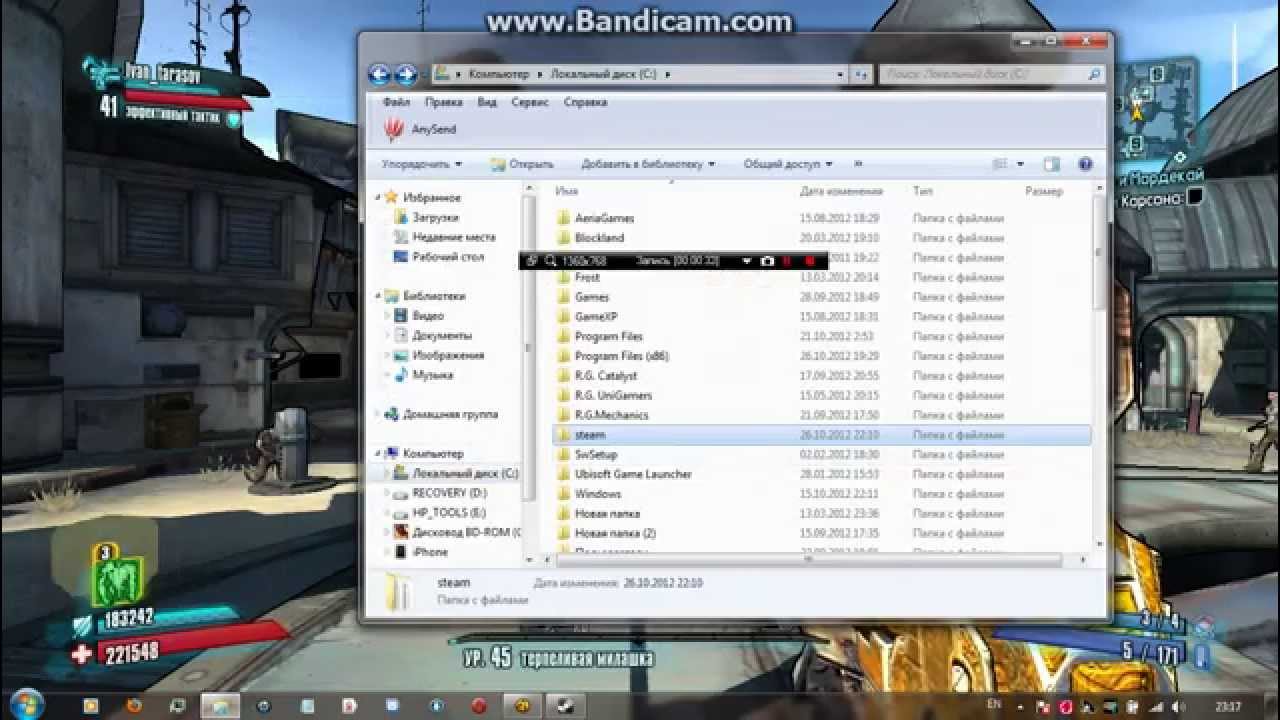Viewport: 1280px width, 720px height.
Task: Click the AeriaGames folder icon
Action: [x=563, y=218]
